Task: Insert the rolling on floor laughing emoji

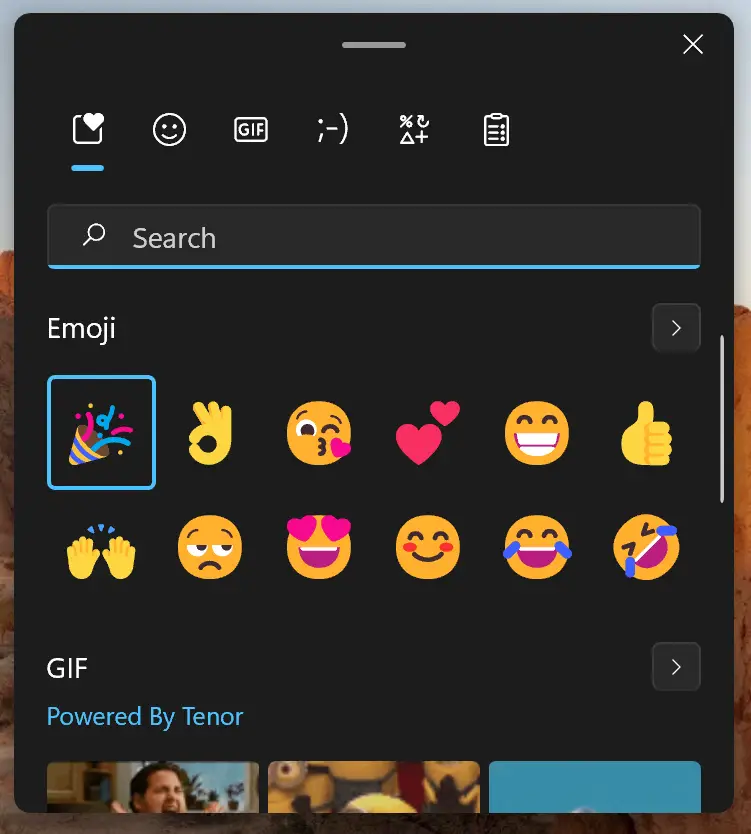Action: pyautogui.click(x=646, y=546)
